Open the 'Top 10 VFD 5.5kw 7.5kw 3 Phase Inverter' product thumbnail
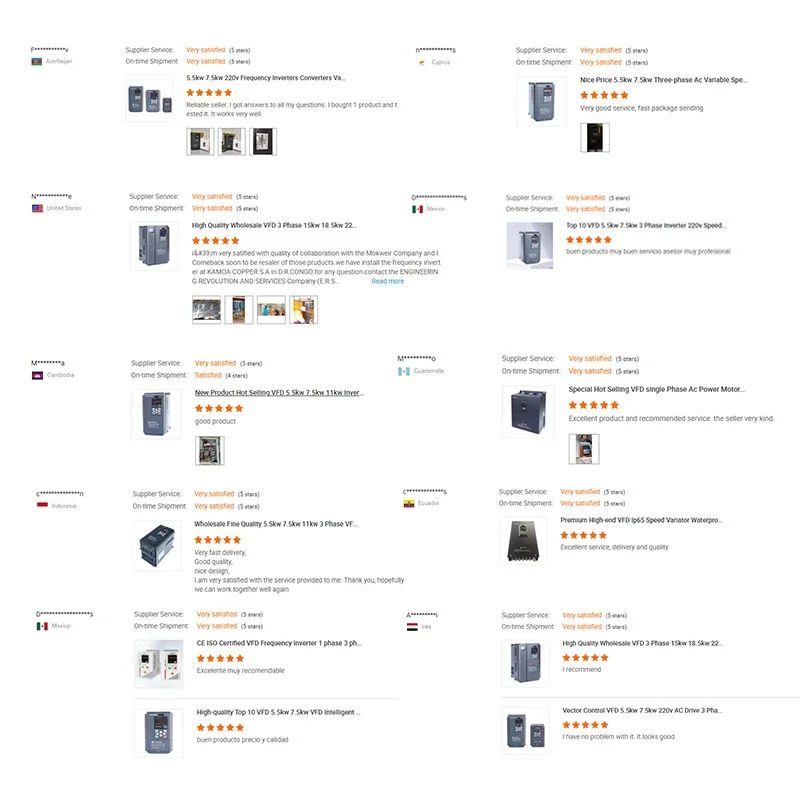This screenshot has height=800, width=800. (529, 245)
